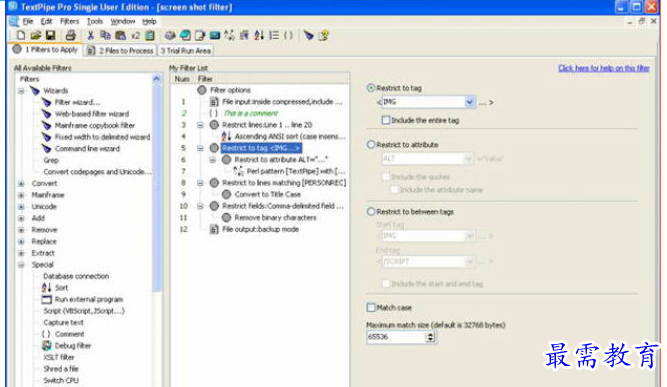
Task: Expand the Remove tree node
Action: 21,230
